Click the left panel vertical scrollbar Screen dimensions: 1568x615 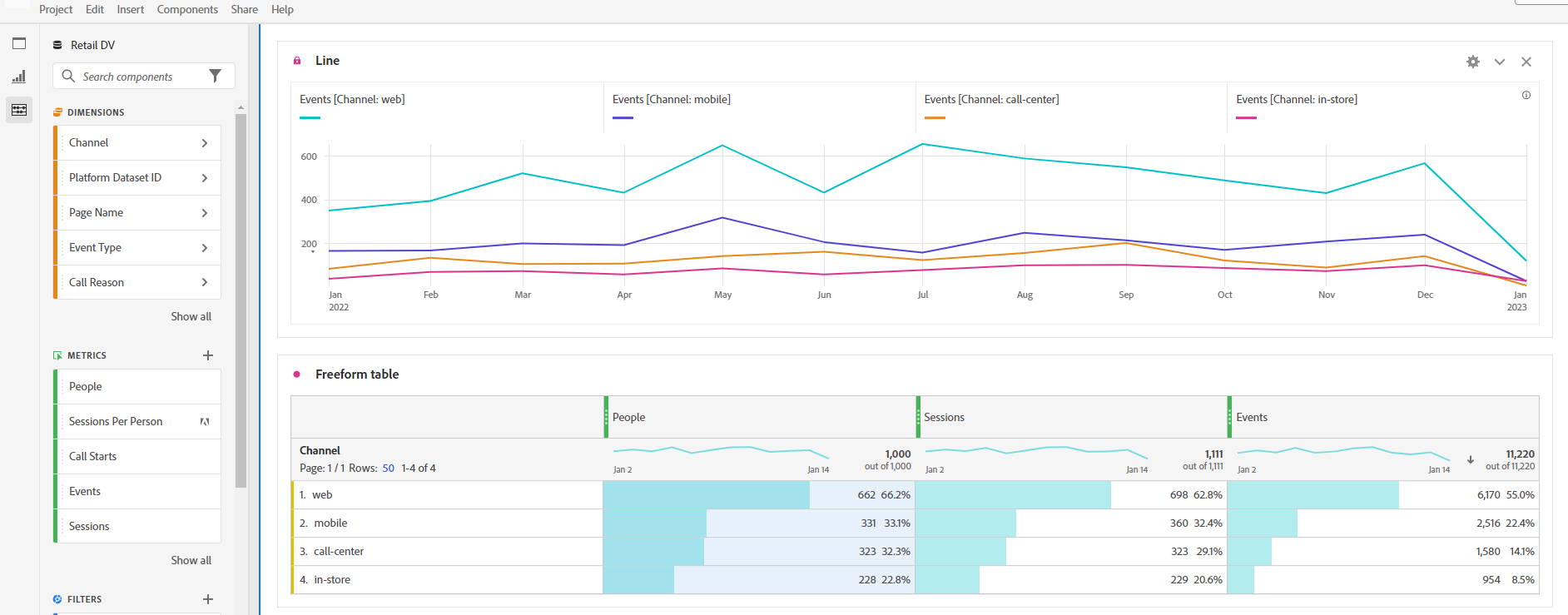tap(241, 300)
